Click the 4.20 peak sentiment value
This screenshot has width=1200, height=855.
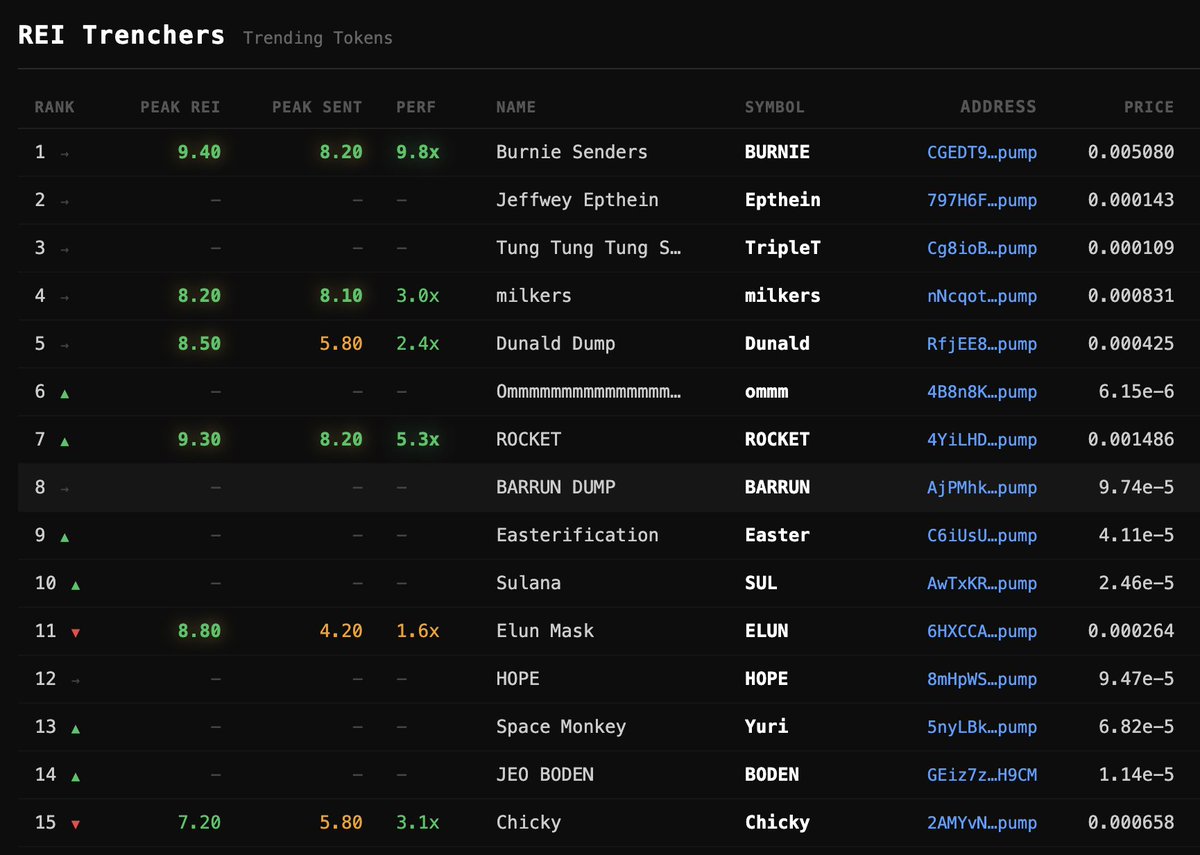[x=341, y=631]
